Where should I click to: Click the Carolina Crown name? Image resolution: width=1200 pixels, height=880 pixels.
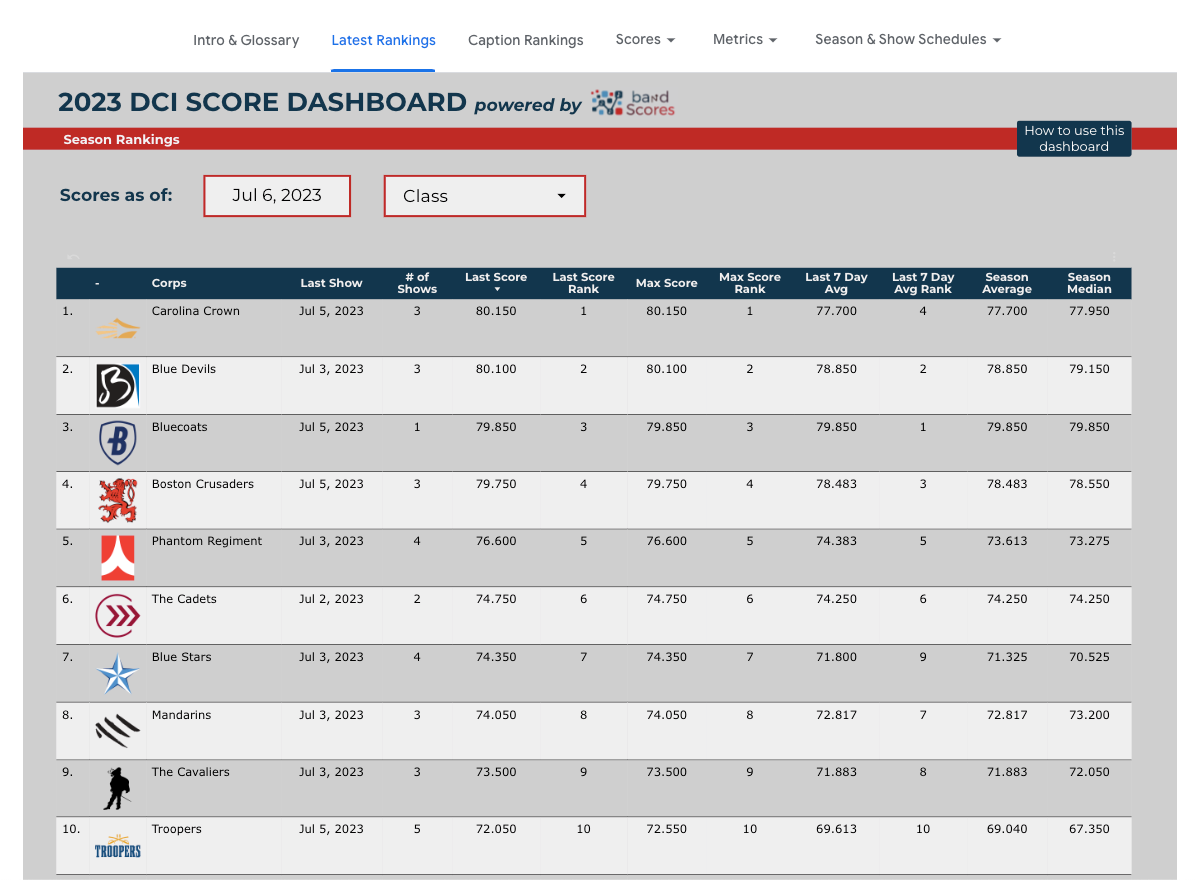(196, 311)
